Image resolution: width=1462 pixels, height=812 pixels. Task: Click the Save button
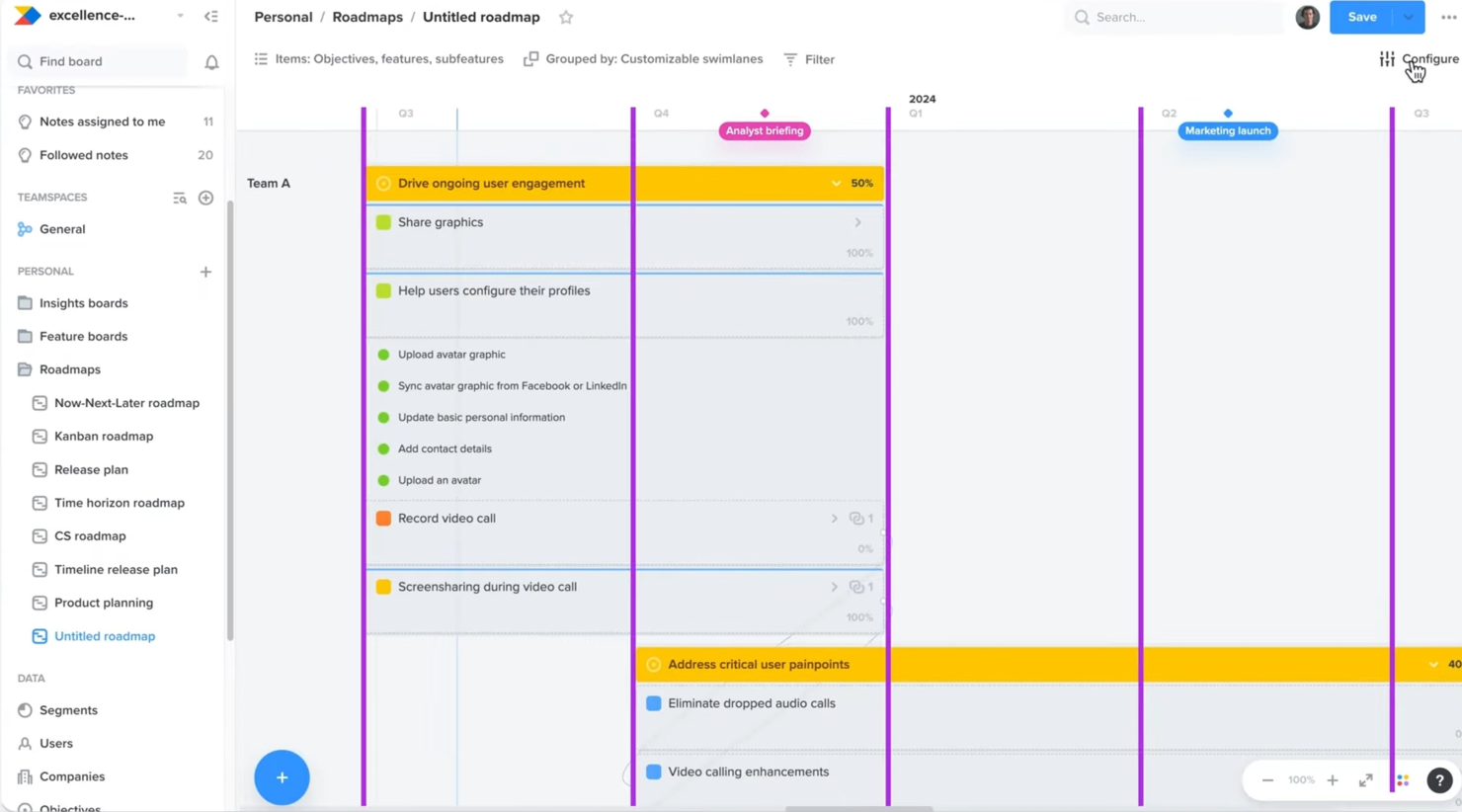click(x=1361, y=17)
